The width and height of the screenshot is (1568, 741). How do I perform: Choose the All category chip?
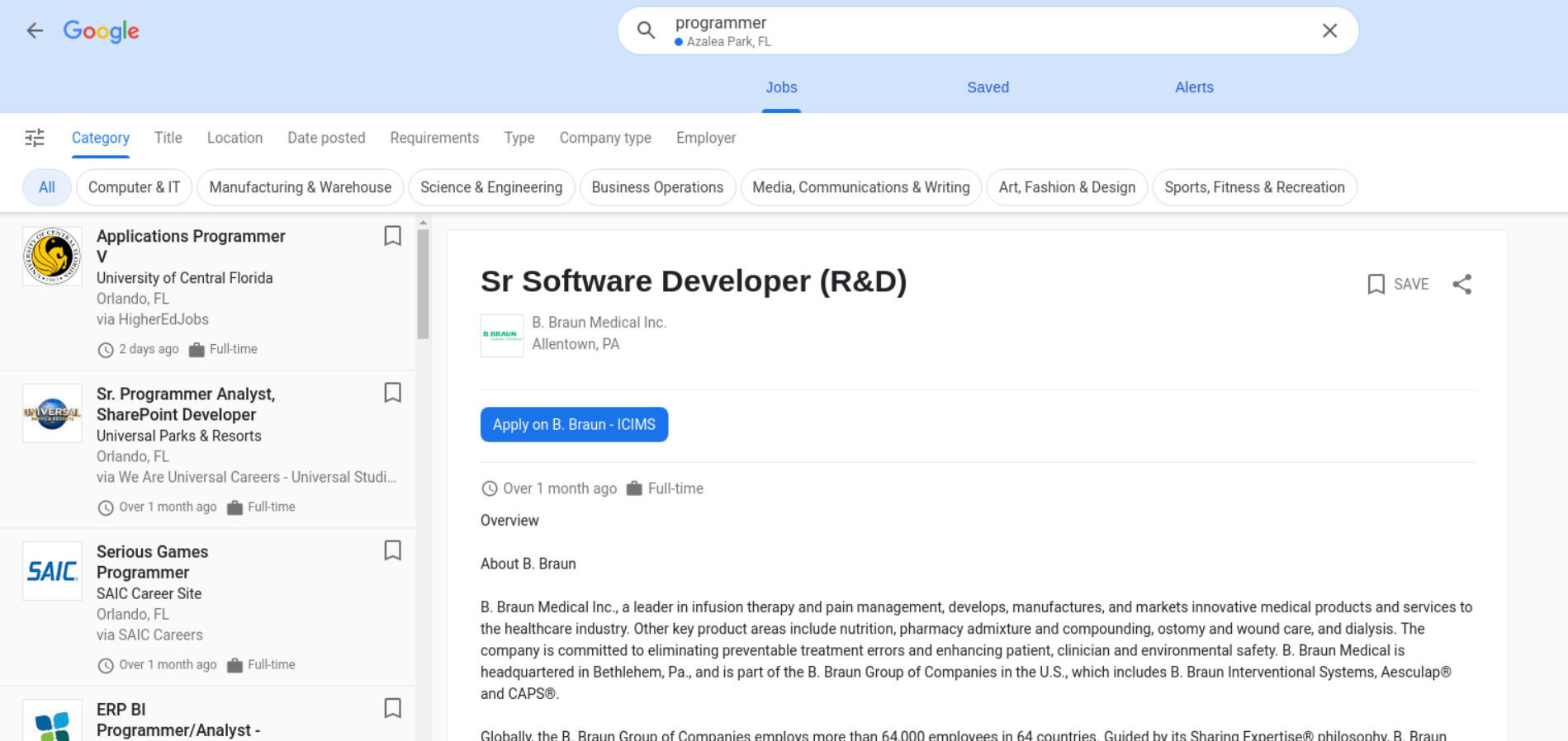(x=47, y=187)
